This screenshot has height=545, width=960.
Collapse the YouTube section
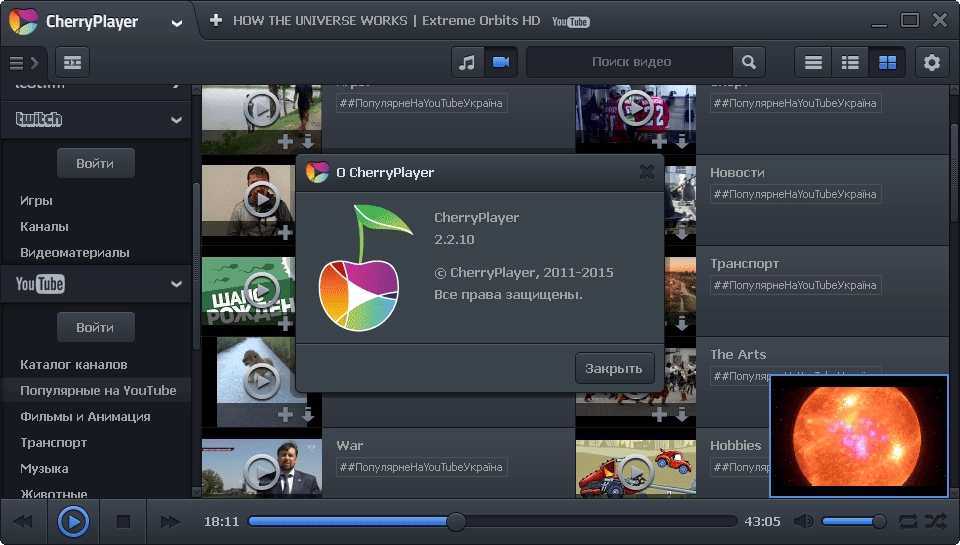point(176,284)
